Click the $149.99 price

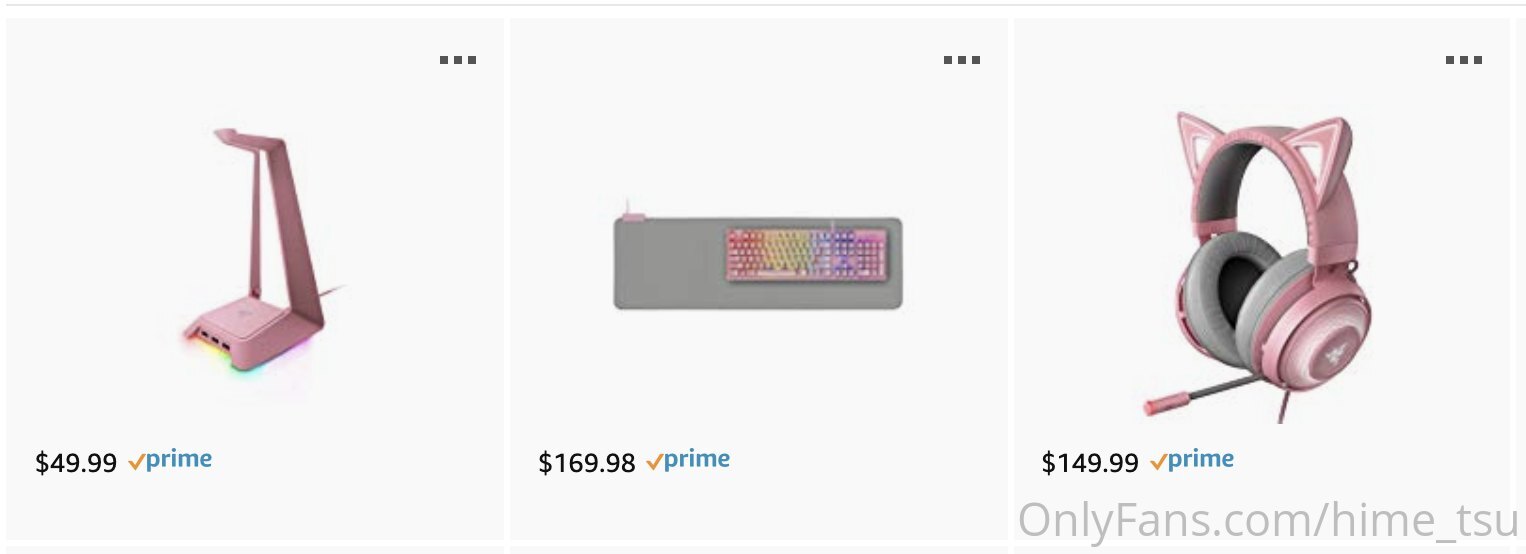click(1090, 463)
